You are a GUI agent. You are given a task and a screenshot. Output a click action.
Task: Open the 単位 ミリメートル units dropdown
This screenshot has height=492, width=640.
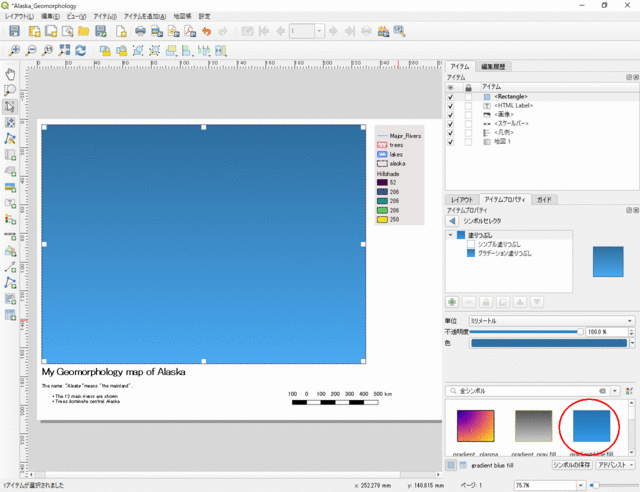click(x=551, y=321)
